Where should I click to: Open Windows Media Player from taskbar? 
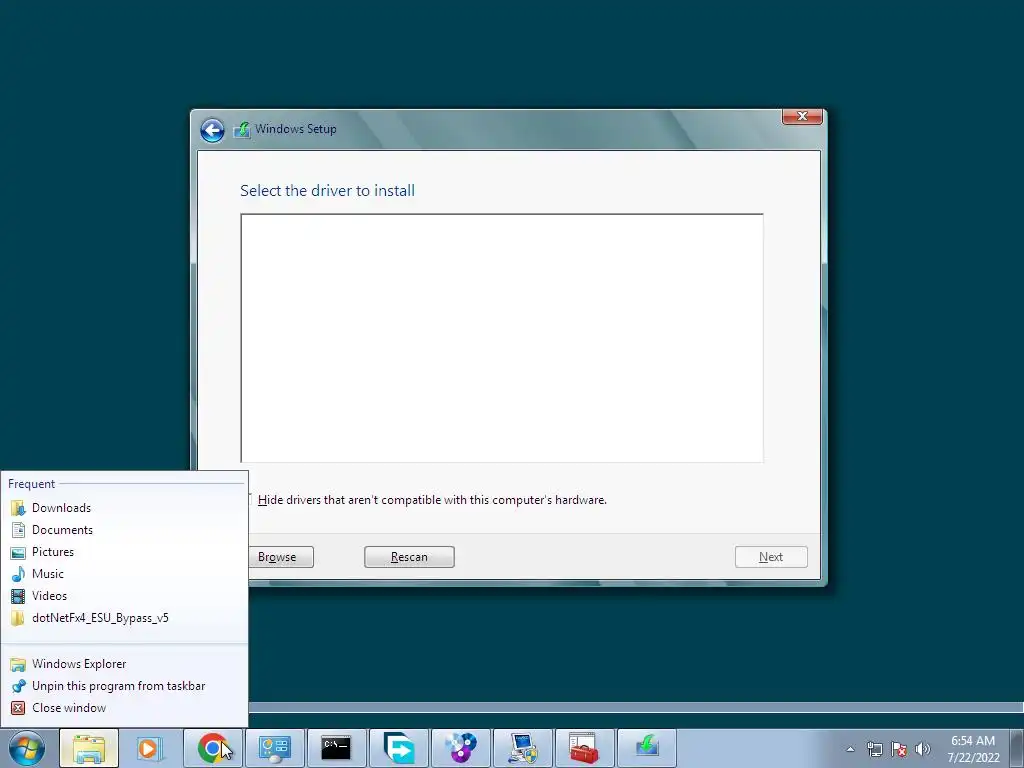click(150, 748)
